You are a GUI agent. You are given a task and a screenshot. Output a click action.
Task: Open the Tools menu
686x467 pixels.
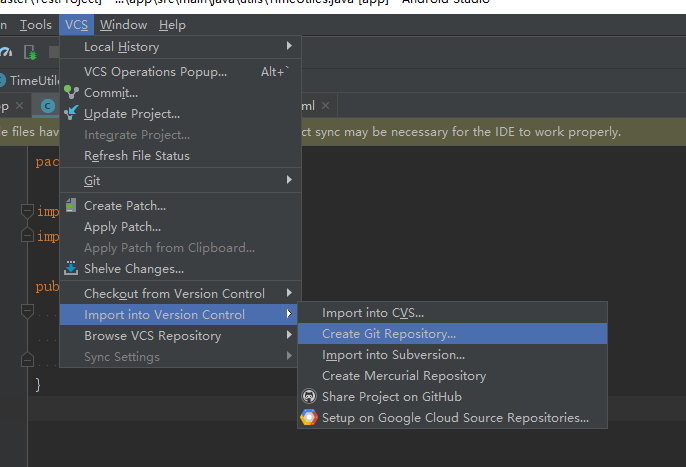coord(35,25)
